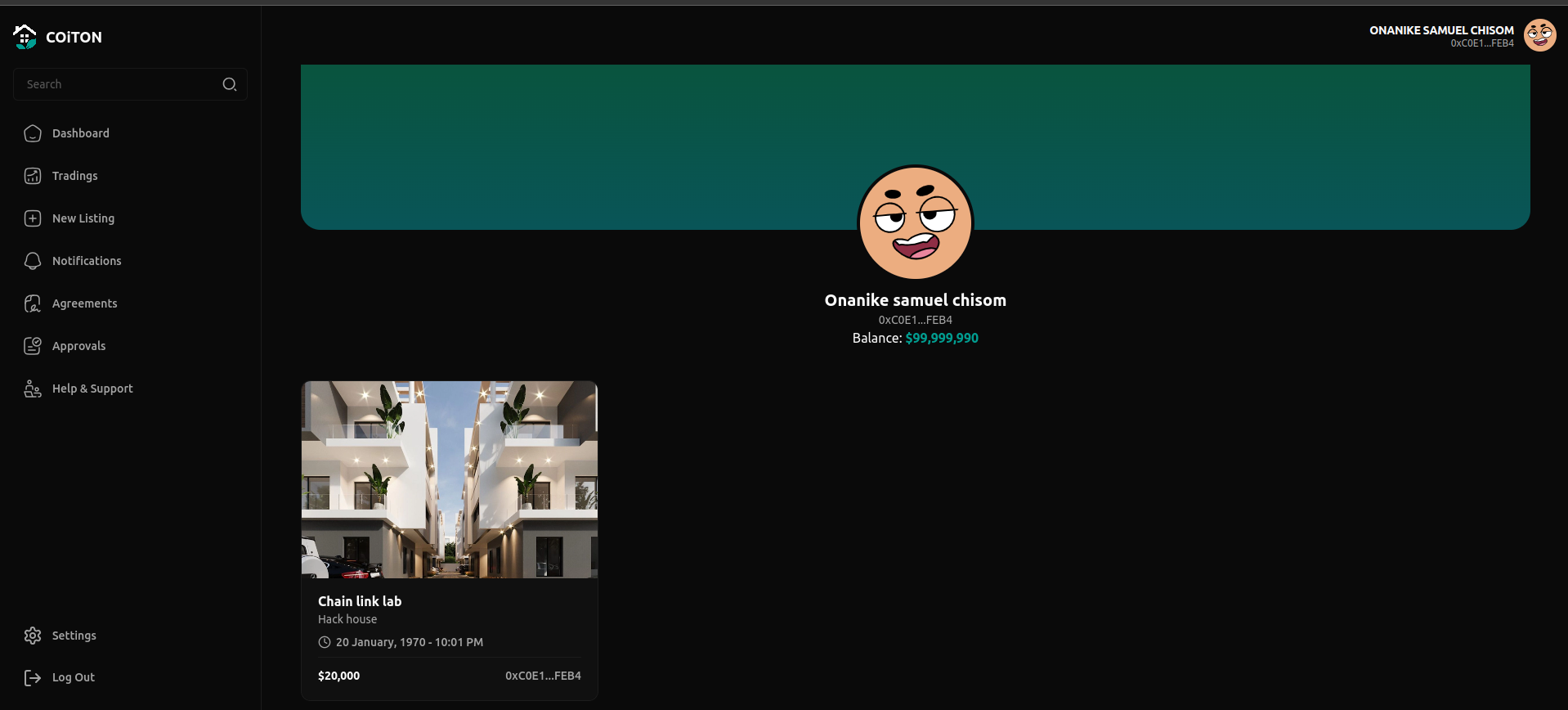Click the Approvals checkmark icon
This screenshot has height=710, width=1568.
[33, 346]
